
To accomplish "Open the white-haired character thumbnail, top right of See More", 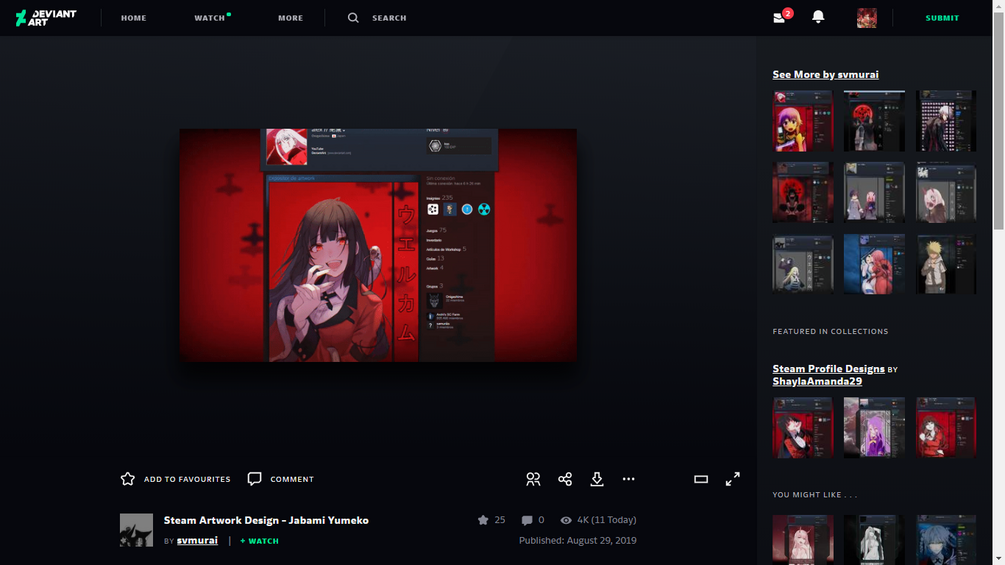I will (x=946, y=121).
